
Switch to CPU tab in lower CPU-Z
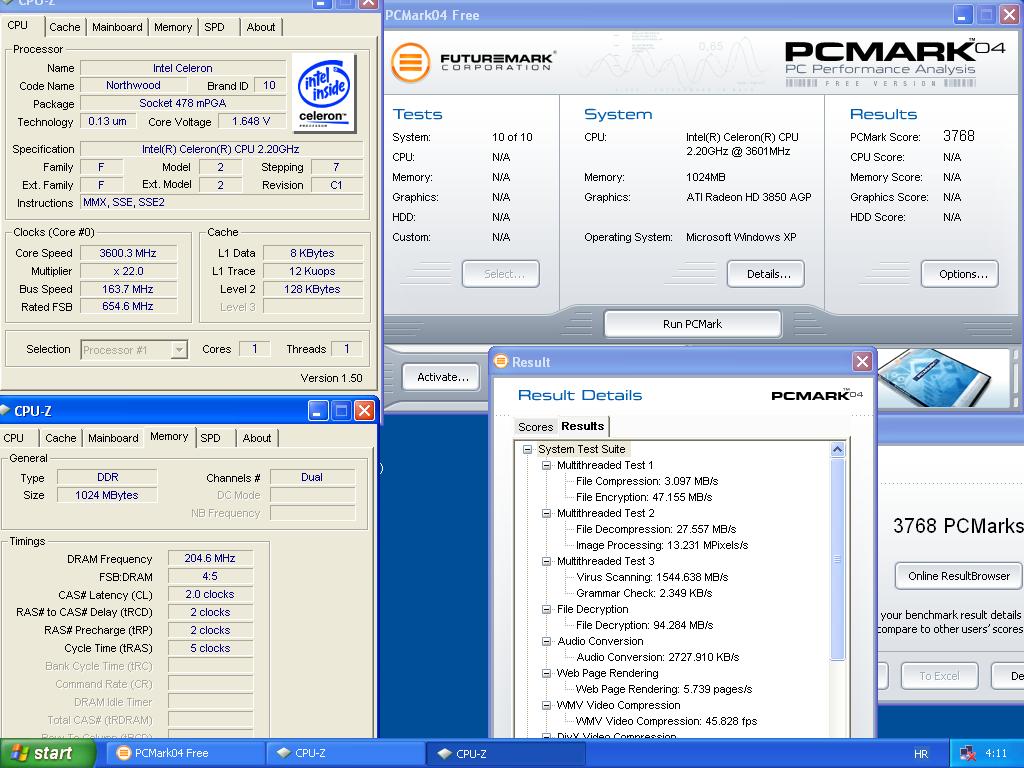point(14,438)
